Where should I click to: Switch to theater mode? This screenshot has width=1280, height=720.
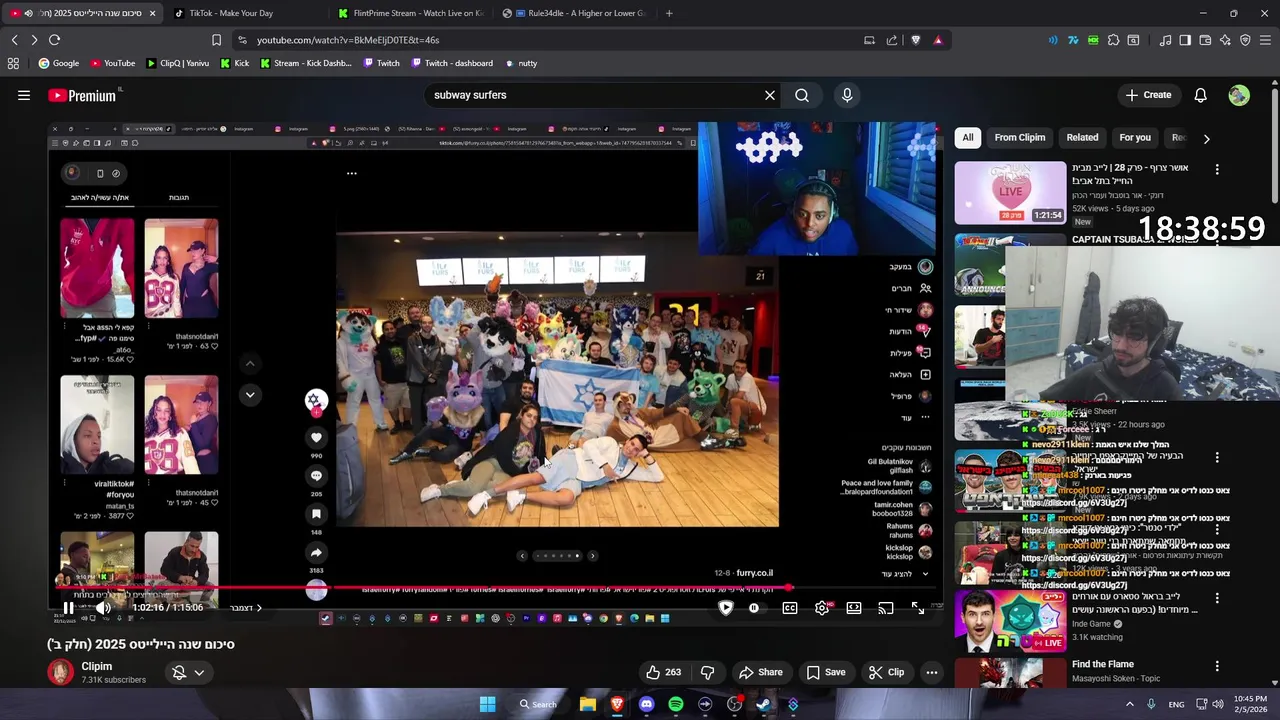[854, 608]
